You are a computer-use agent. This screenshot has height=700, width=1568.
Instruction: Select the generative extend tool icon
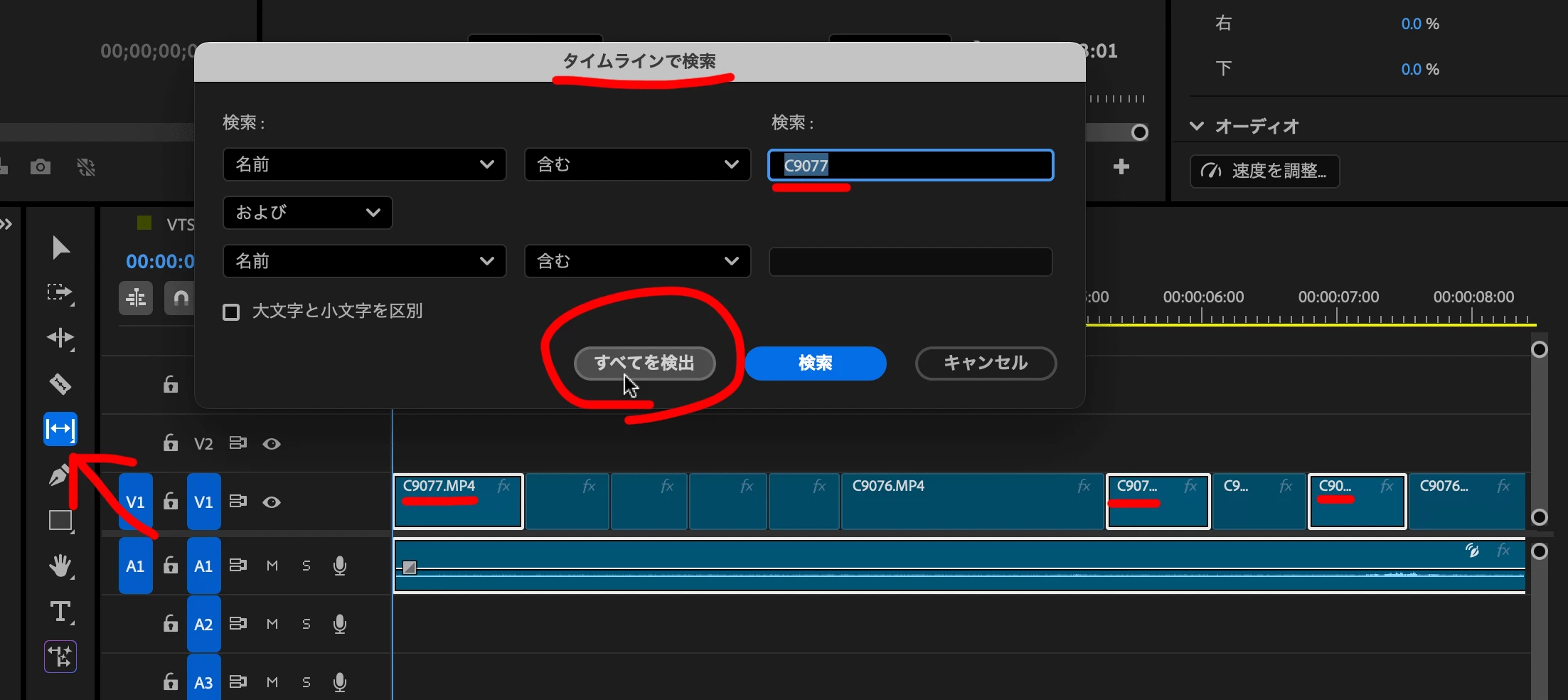(x=60, y=657)
